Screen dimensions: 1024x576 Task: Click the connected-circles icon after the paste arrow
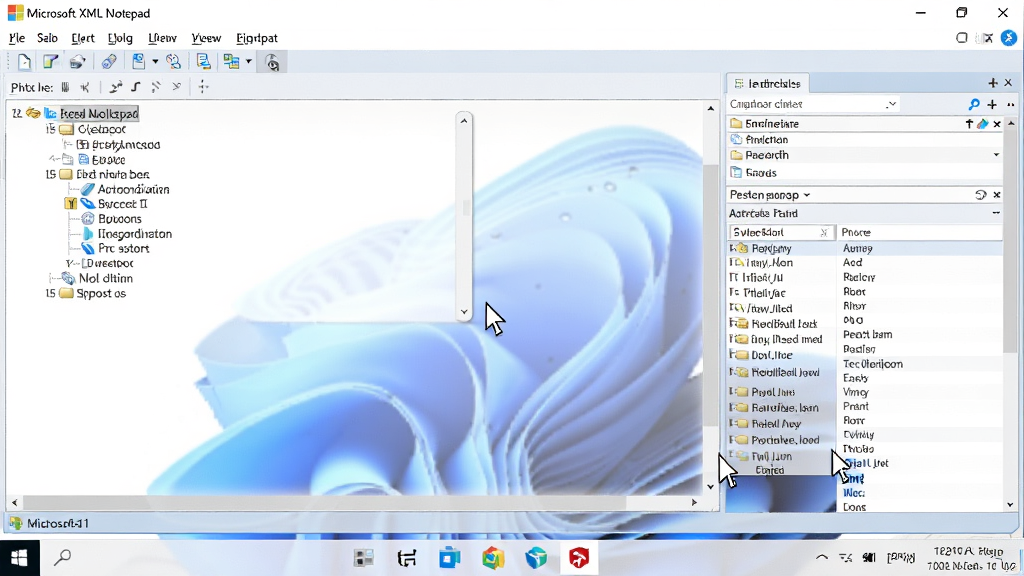(173, 62)
